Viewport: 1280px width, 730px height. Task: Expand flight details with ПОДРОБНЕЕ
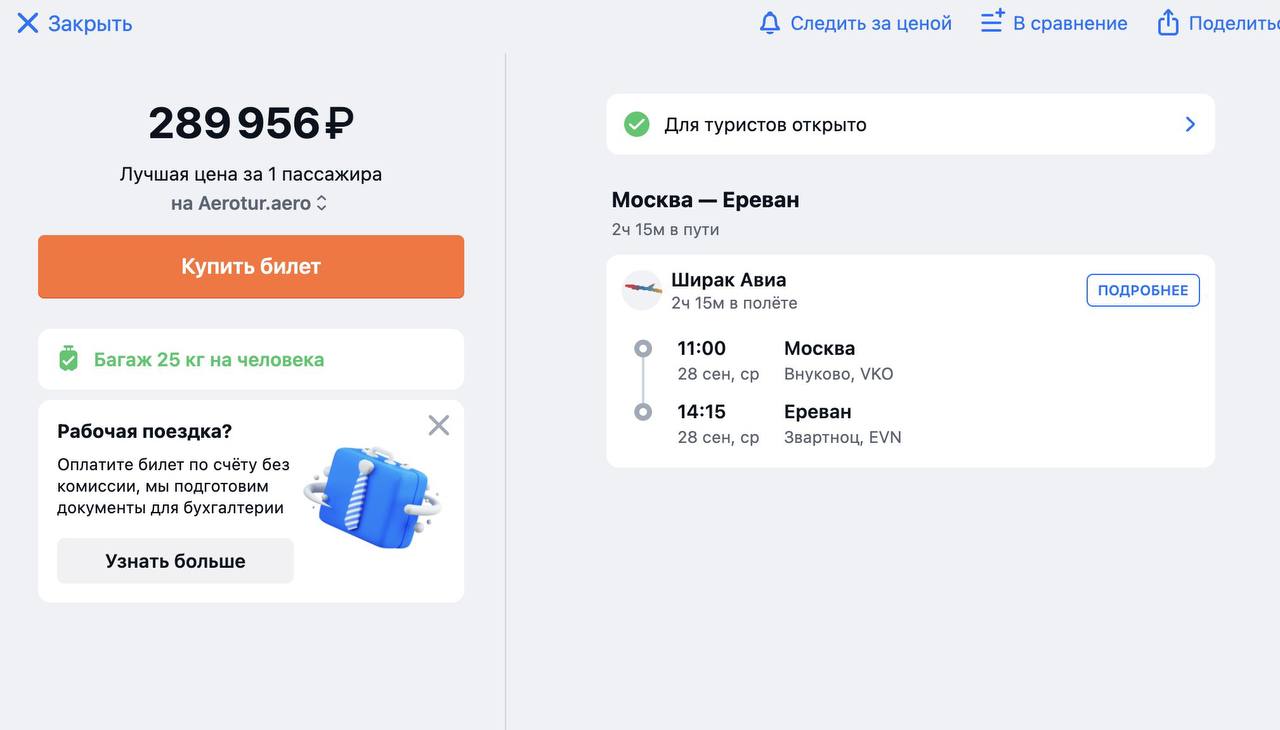point(1142,290)
